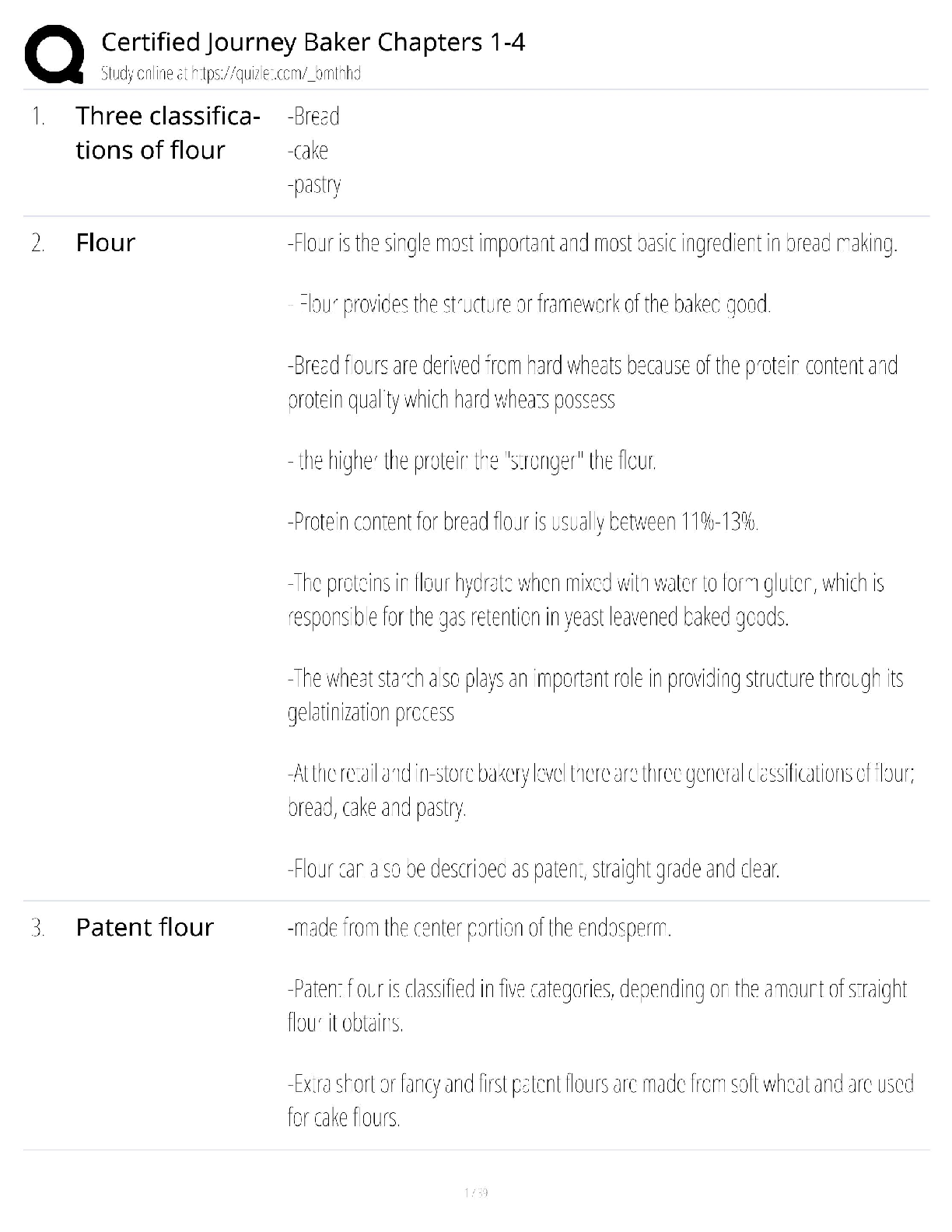Click the Quizlet logo icon
This screenshot has width=952, height=1232.
[54, 54]
